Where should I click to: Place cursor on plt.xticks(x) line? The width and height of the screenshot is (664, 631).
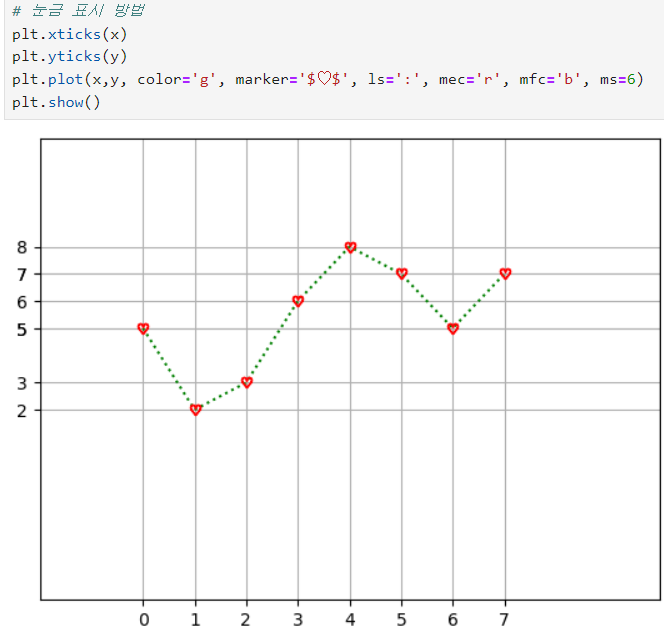69,34
